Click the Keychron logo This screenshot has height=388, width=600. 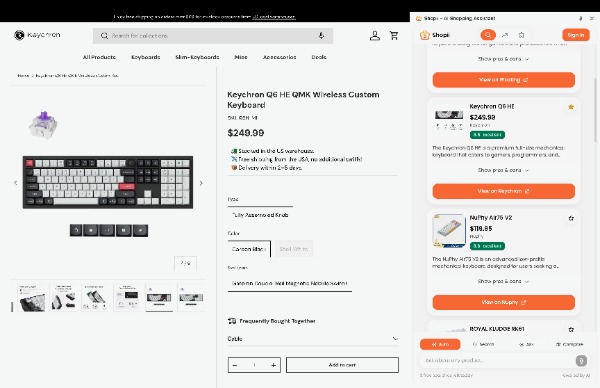(x=37, y=35)
